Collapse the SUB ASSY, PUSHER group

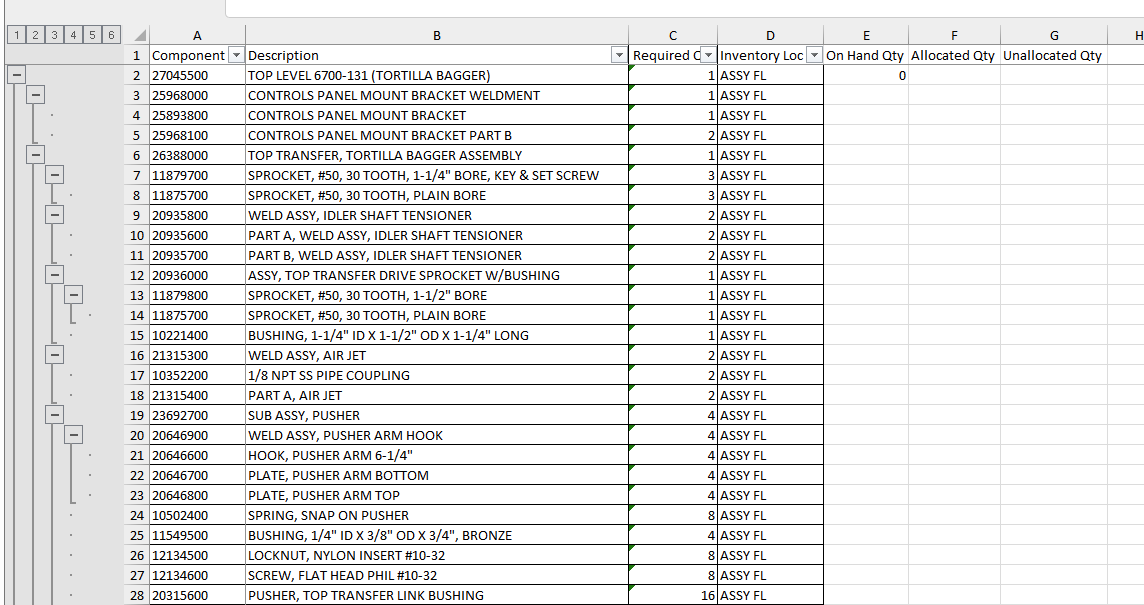click(x=54, y=415)
